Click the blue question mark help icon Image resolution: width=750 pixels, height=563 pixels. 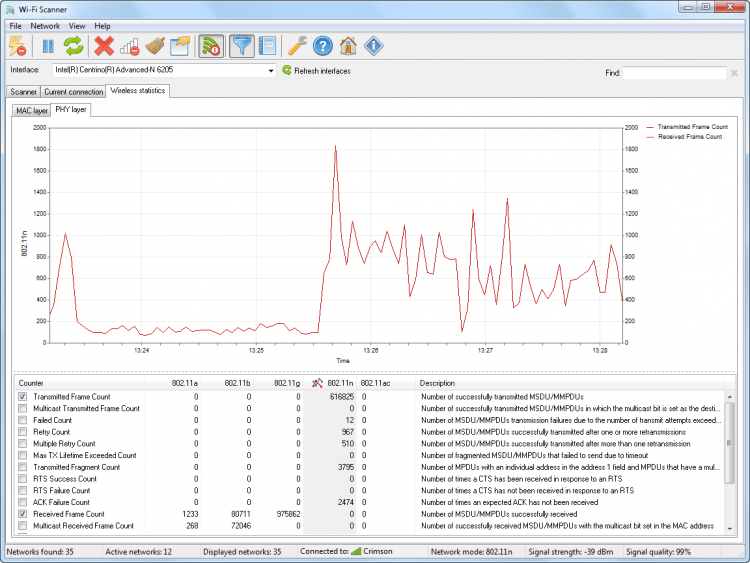pyautogui.click(x=323, y=46)
